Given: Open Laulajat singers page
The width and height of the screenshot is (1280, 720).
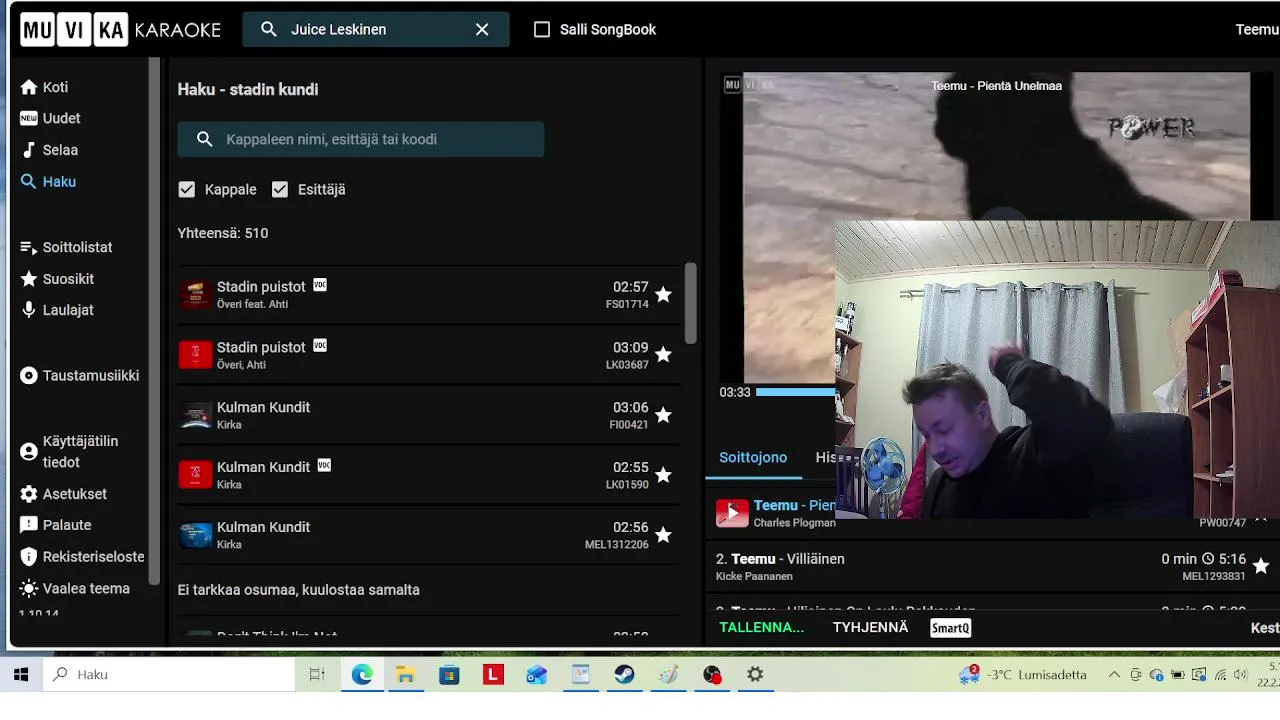Looking at the screenshot, I should pos(57,310).
